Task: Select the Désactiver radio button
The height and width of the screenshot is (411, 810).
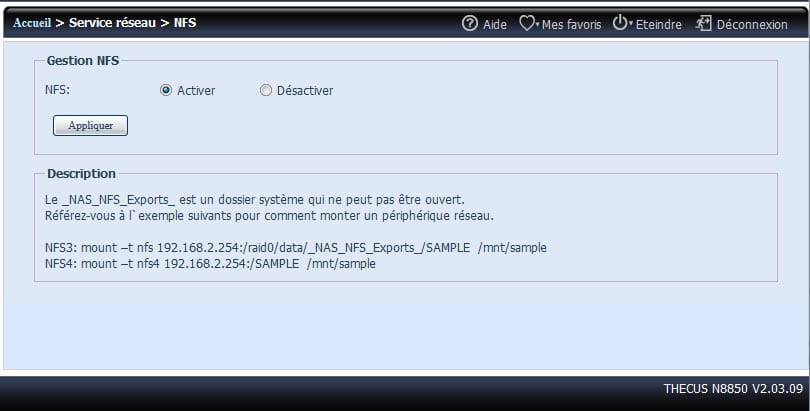Action: [x=266, y=90]
